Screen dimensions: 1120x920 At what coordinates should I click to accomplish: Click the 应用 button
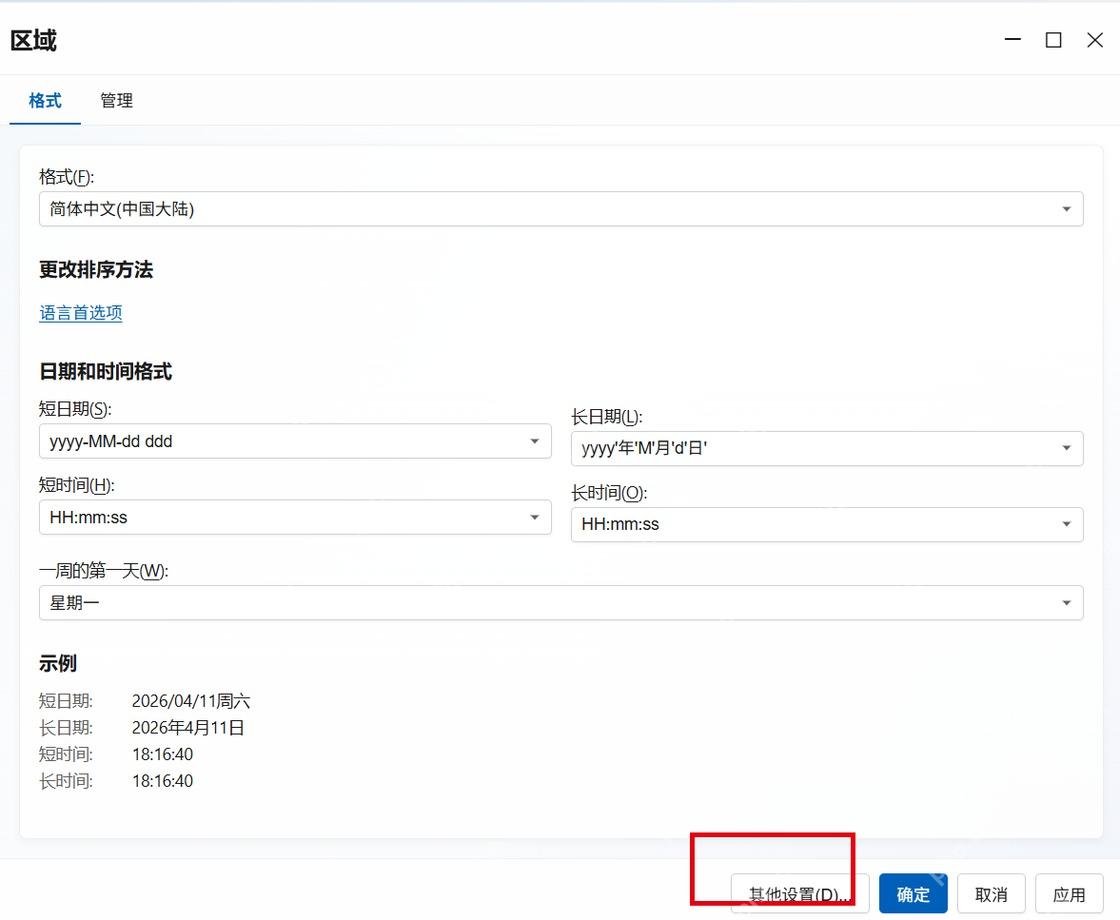(x=1069, y=894)
